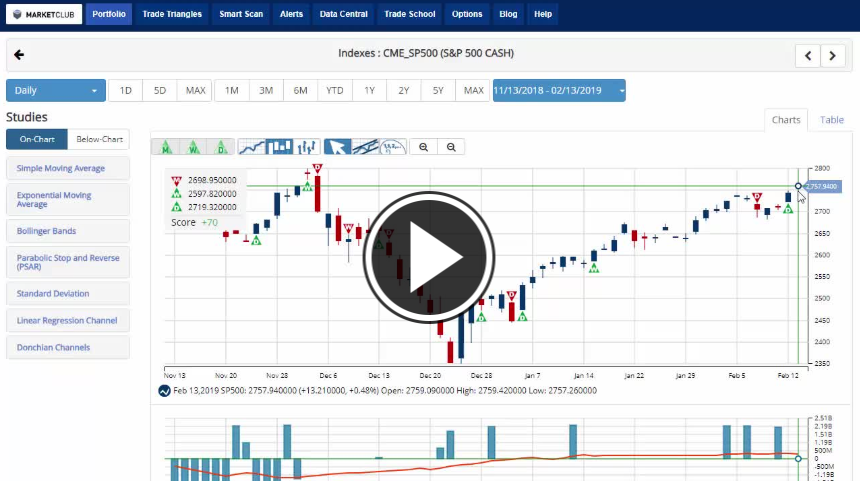Switch to Table tab

[x=831, y=120]
